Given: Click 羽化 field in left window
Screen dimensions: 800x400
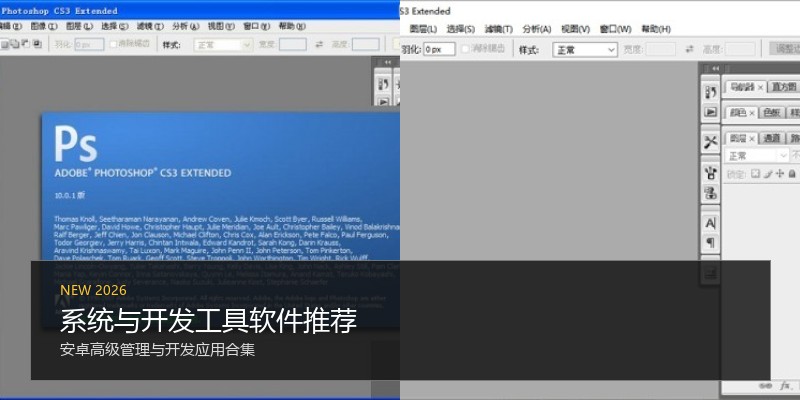Looking at the screenshot, I should (89, 44).
